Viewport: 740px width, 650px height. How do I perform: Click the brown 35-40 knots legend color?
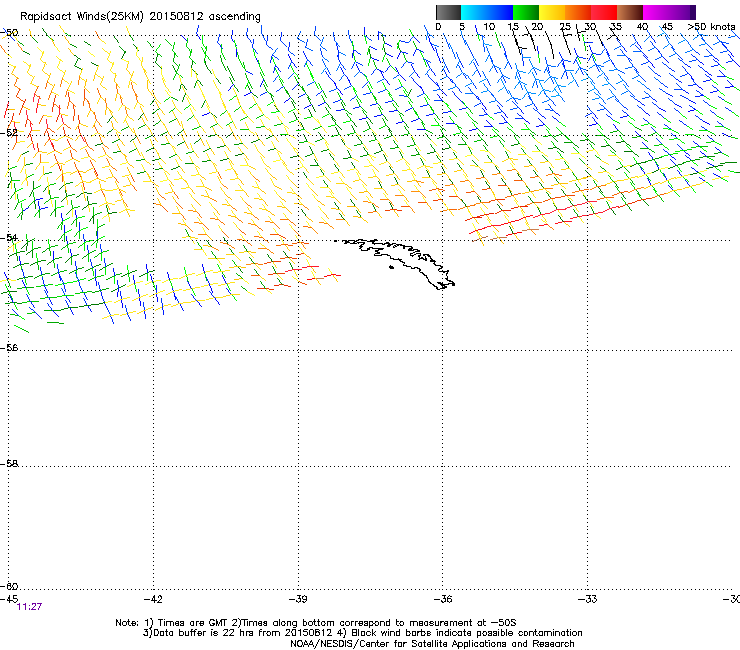(x=630, y=12)
